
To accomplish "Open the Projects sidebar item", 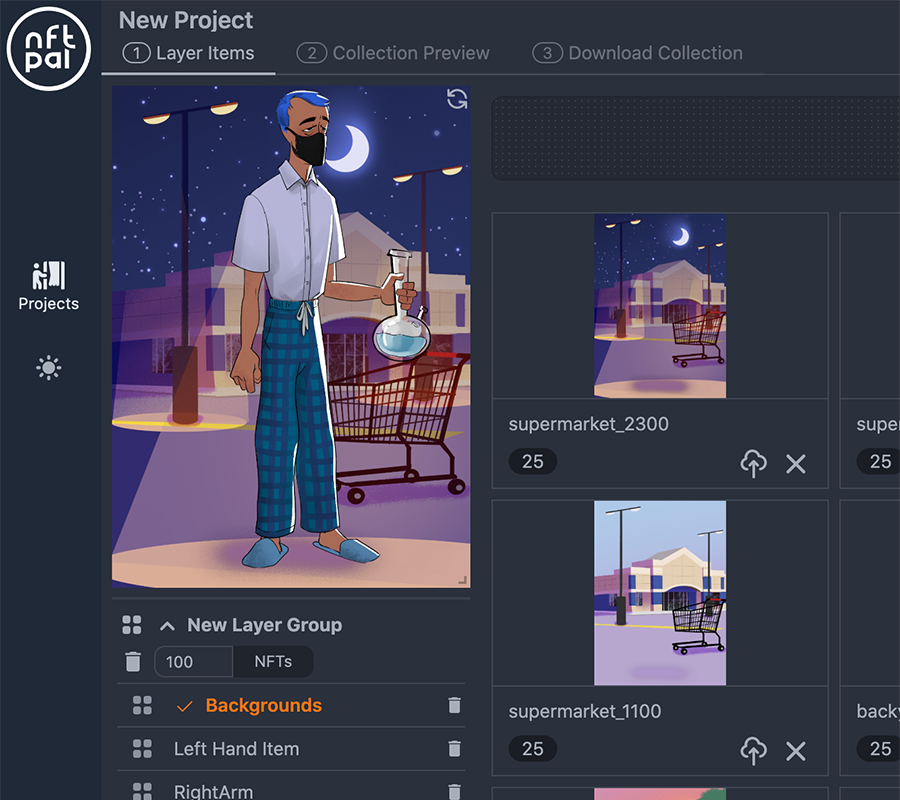I will tap(49, 286).
